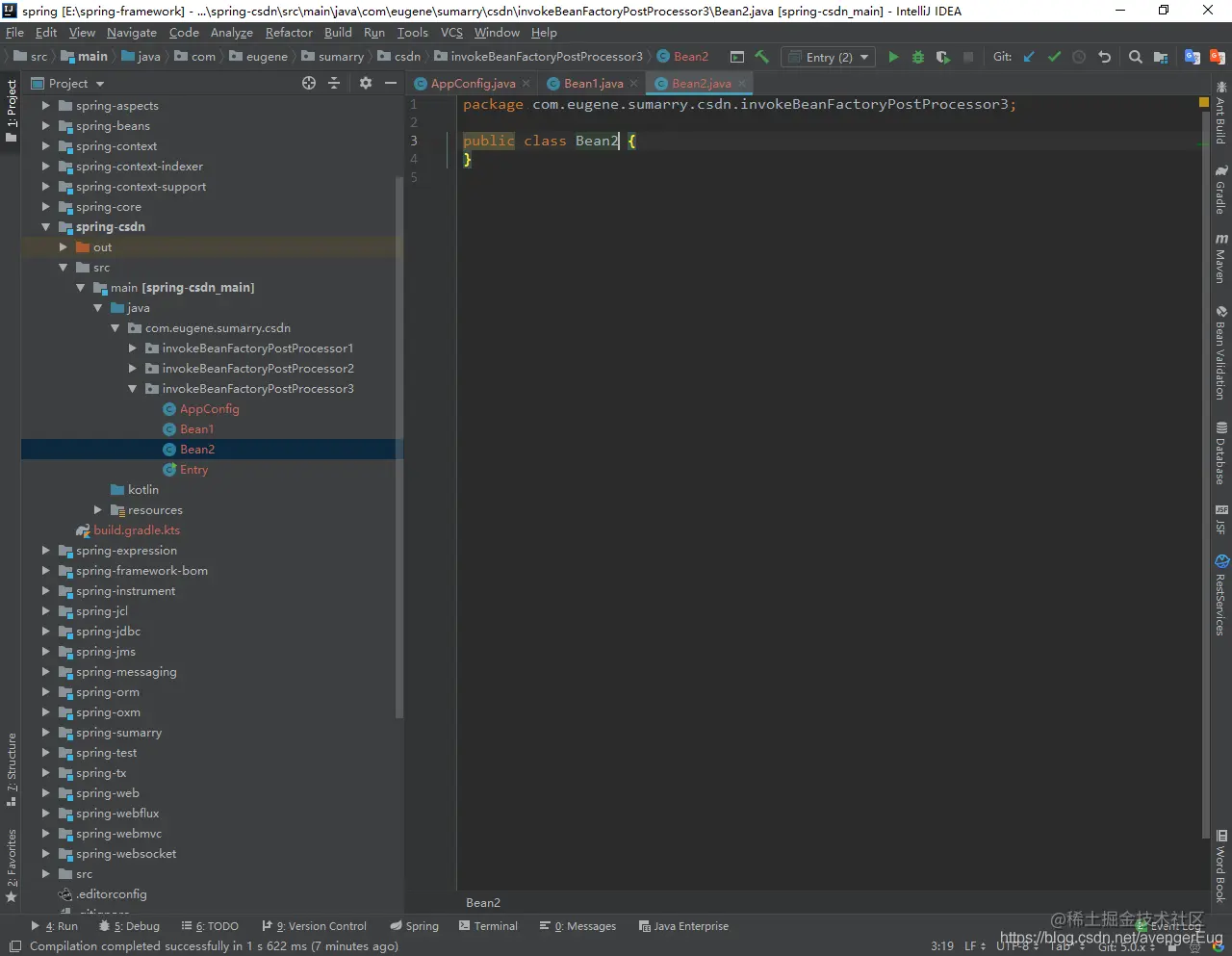Open the Word Book side panel
1232x956 pixels.
[x=1220, y=866]
